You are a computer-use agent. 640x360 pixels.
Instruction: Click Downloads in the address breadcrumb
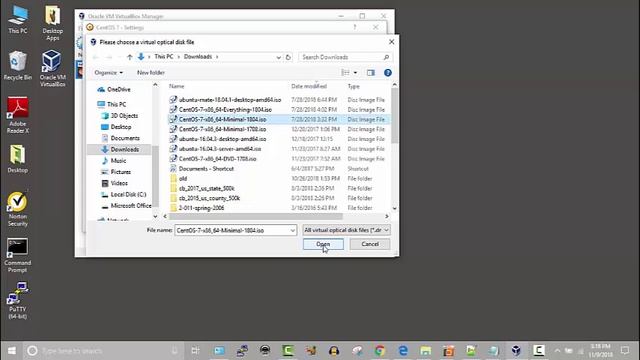[x=198, y=57]
